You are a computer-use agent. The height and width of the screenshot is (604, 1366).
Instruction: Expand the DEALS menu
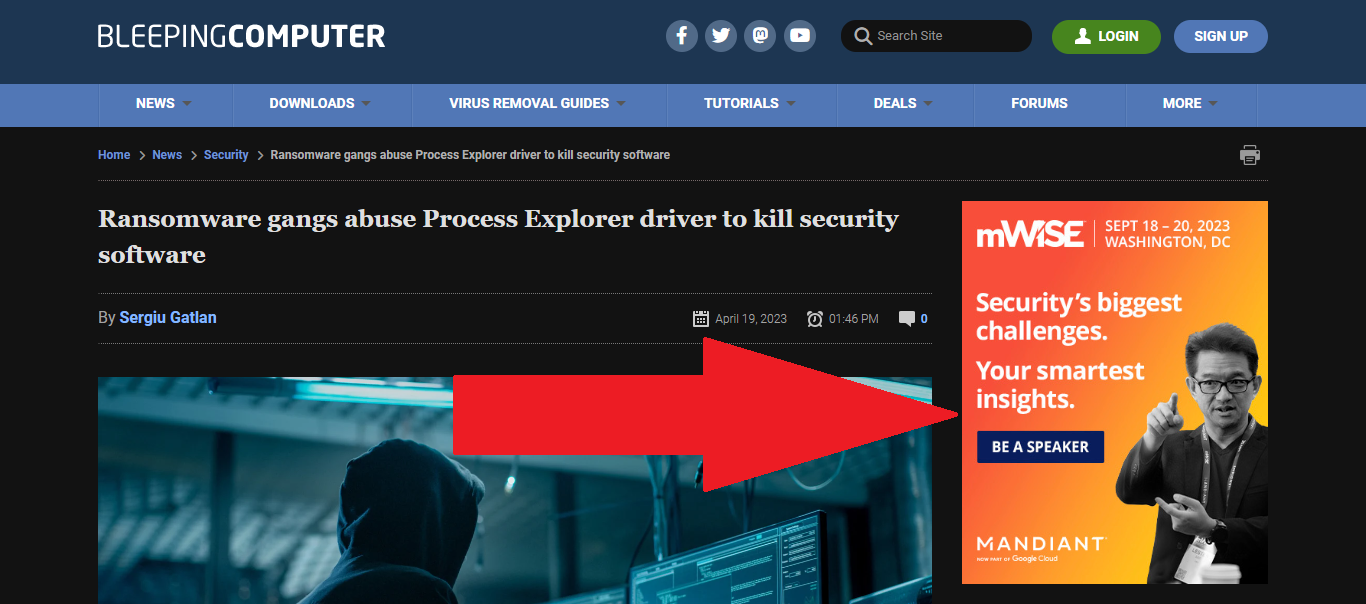904,104
